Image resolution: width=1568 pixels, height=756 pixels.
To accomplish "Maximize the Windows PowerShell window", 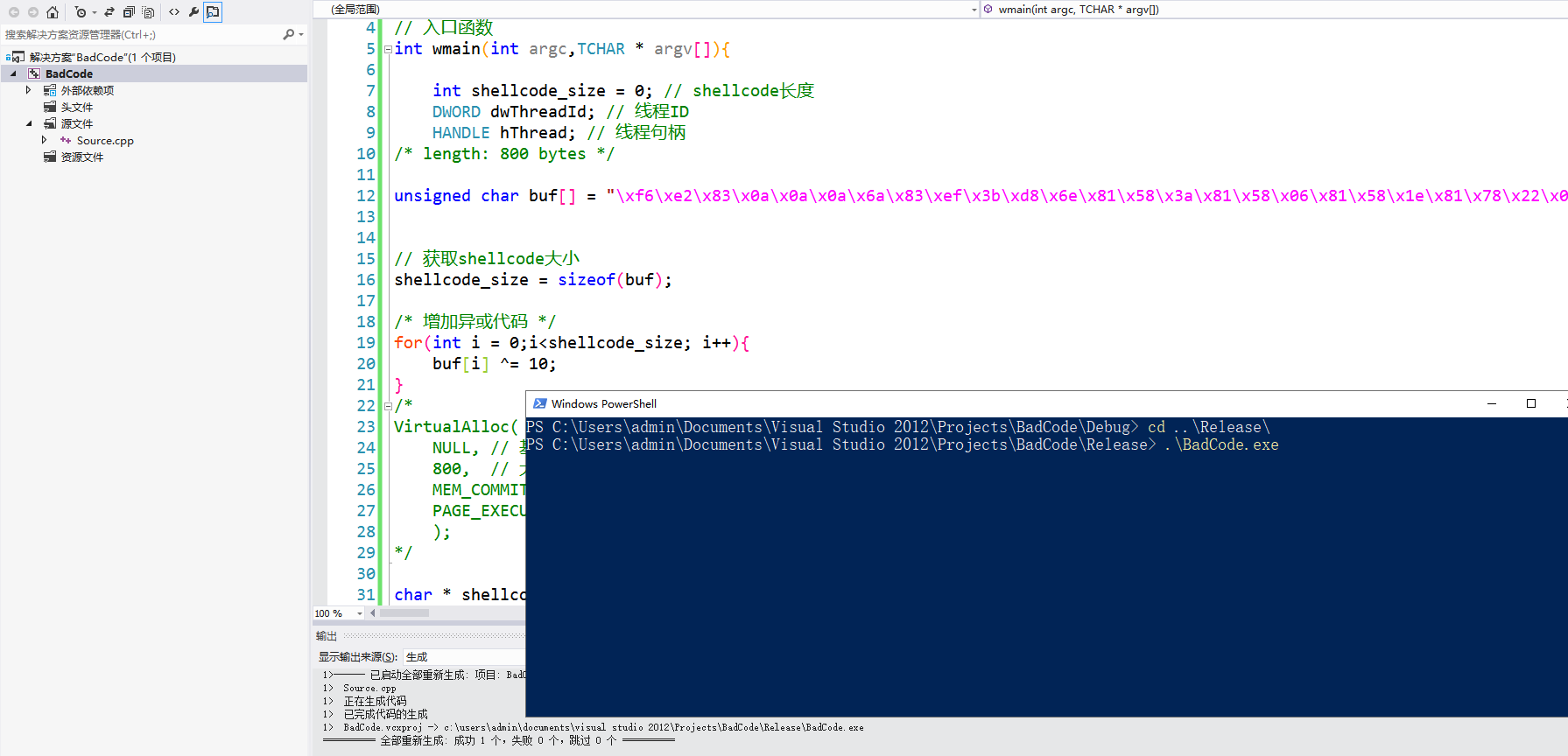I will click(x=1531, y=403).
